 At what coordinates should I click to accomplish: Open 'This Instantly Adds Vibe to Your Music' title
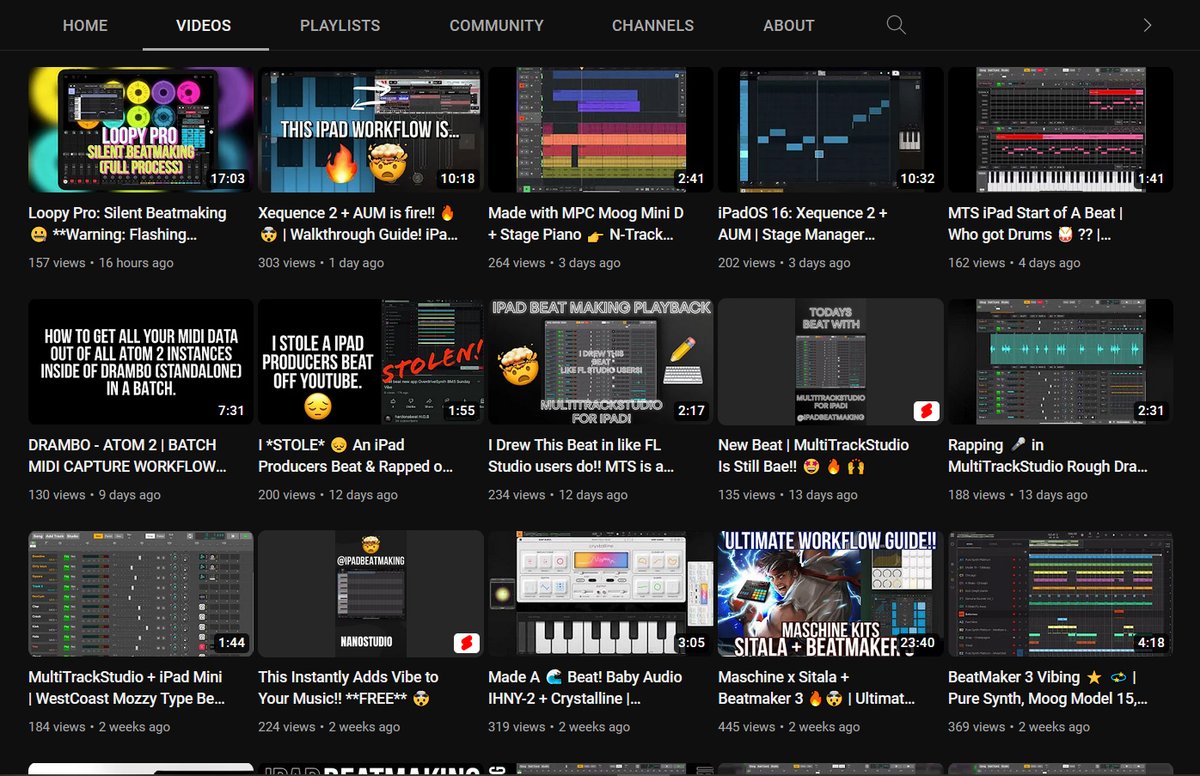tap(348, 687)
